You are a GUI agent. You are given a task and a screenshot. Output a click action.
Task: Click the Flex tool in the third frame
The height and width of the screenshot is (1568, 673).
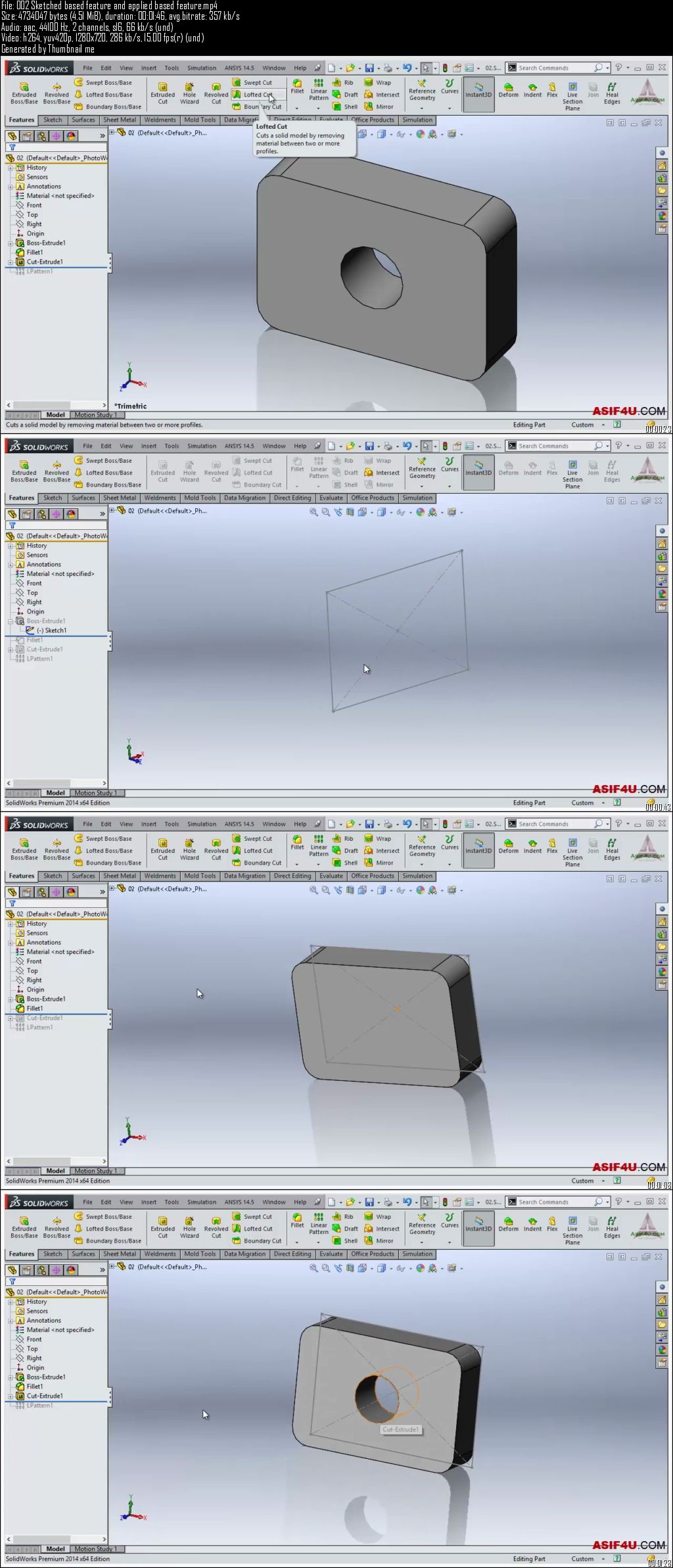[x=552, y=845]
